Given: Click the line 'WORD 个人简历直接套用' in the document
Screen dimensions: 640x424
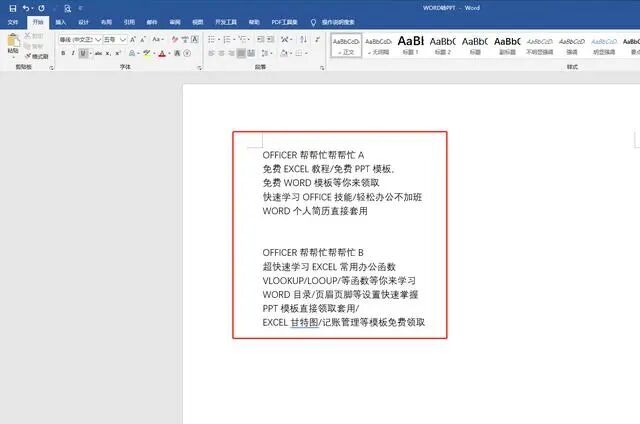Looking at the screenshot, I should click(315, 211).
